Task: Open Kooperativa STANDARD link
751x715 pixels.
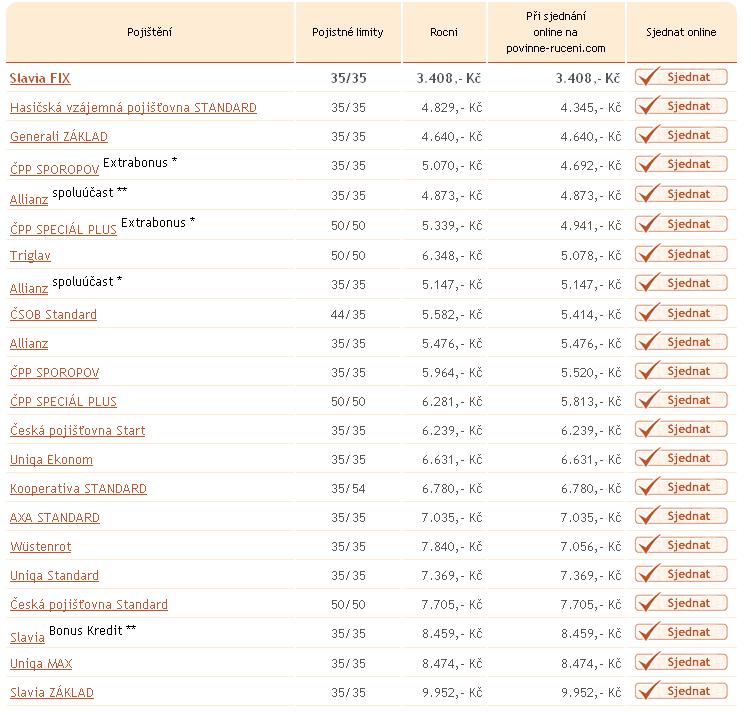Action: (78, 489)
